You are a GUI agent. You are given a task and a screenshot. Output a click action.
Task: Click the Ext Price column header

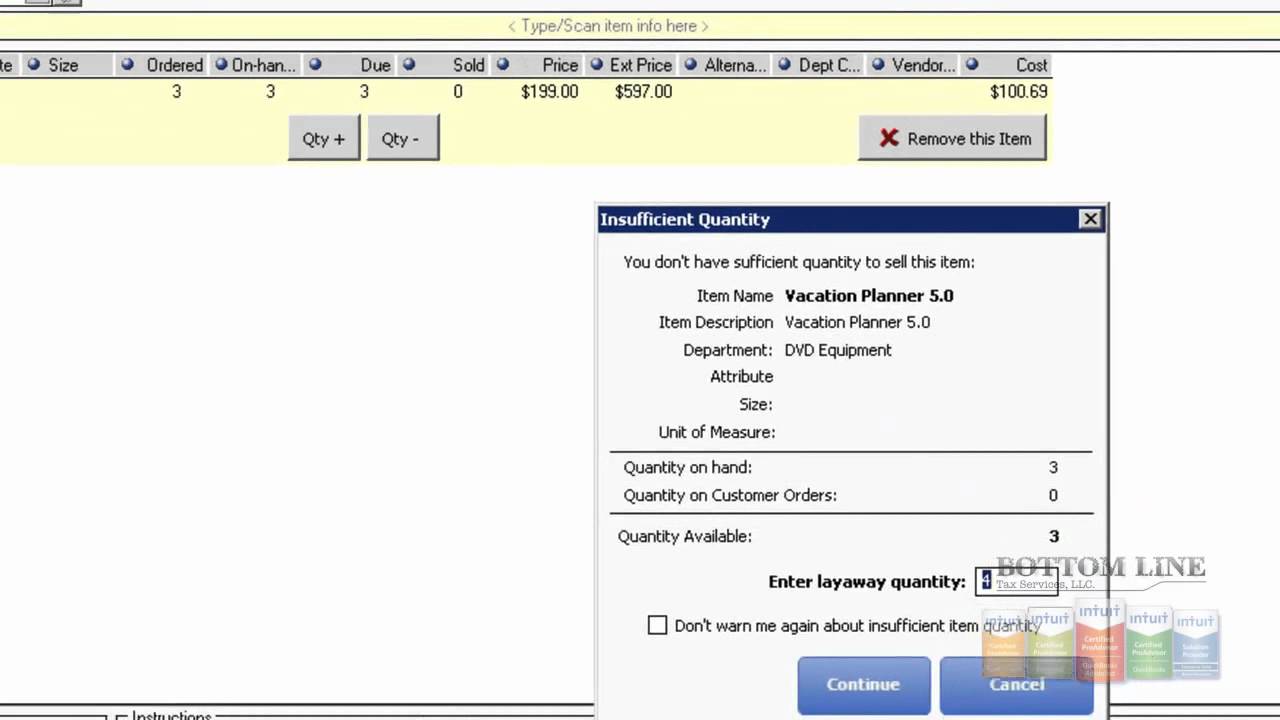pyautogui.click(x=631, y=65)
